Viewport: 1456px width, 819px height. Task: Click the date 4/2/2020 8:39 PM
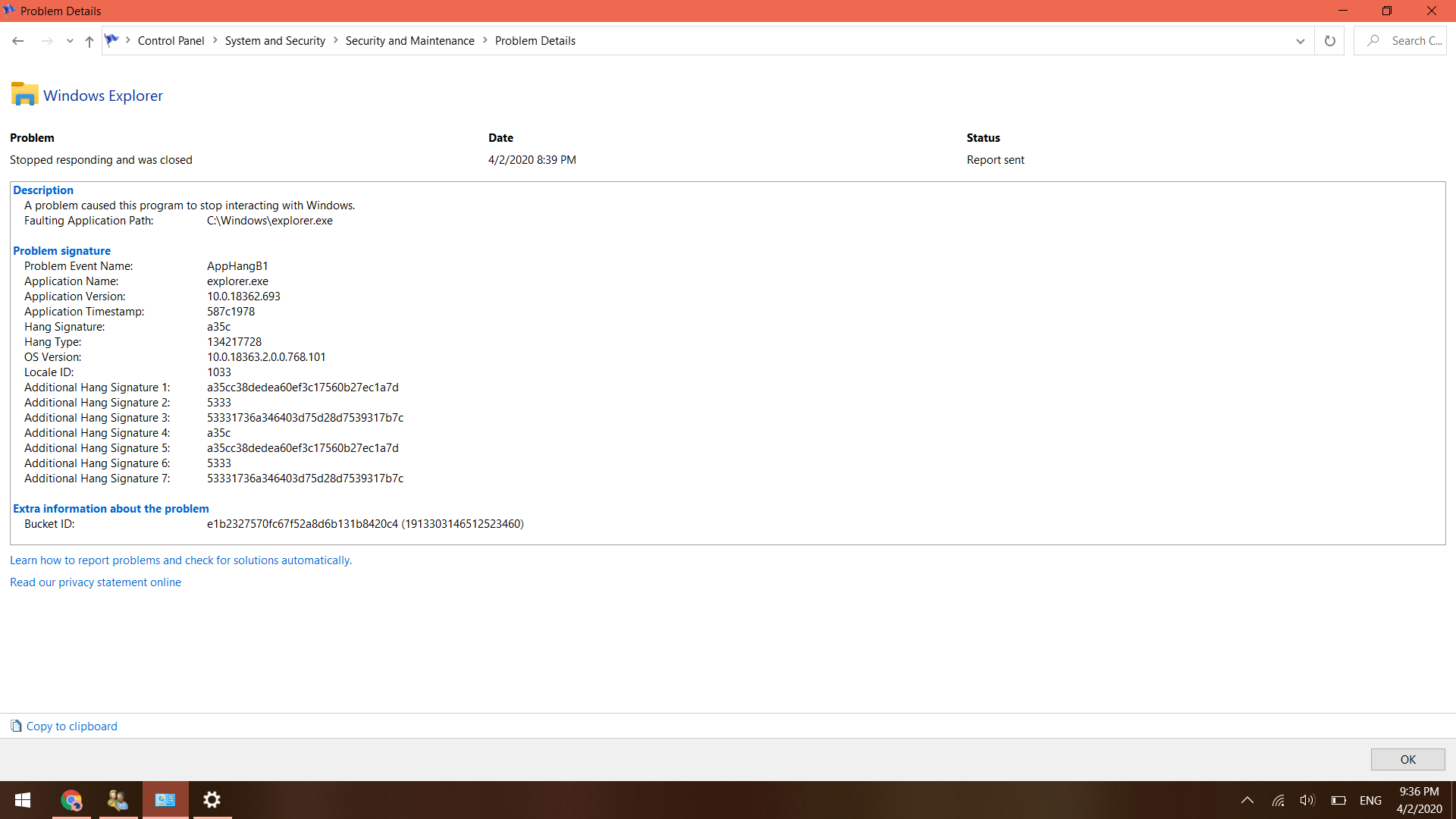point(532,160)
